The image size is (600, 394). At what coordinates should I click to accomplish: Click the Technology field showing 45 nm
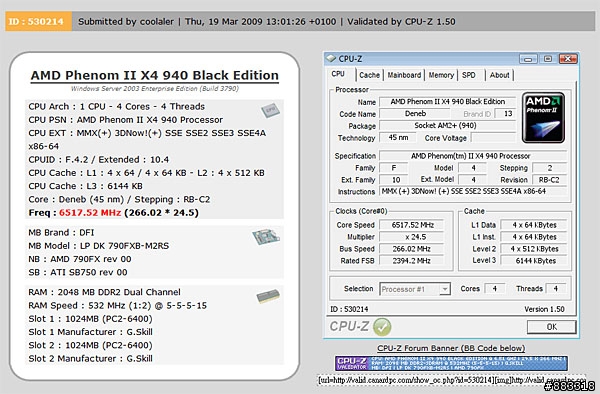[x=398, y=137]
